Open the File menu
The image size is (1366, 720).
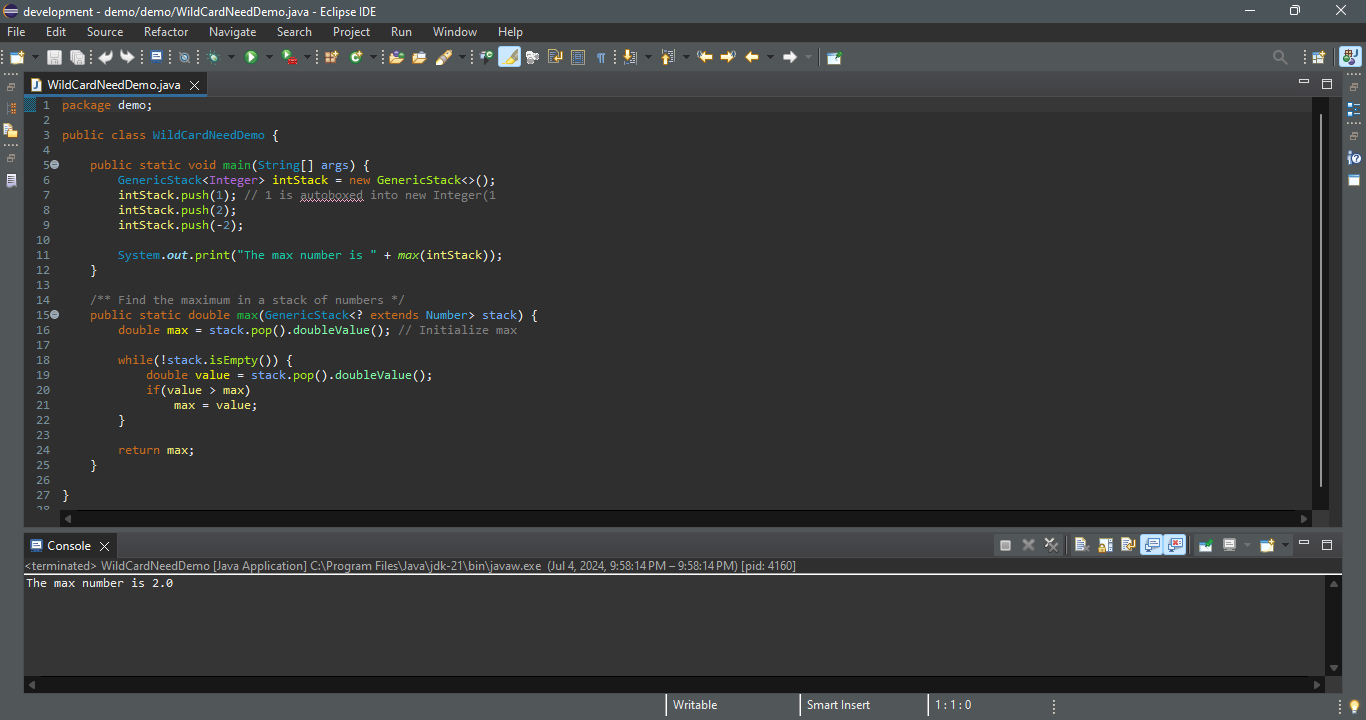tap(16, 32)
